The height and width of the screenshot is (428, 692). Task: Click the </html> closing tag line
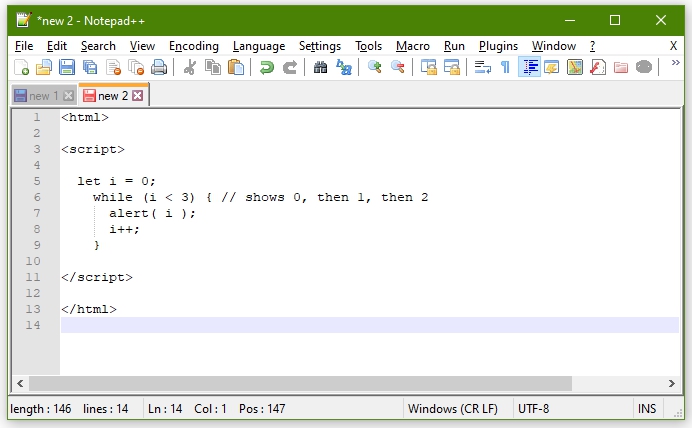pos(89,309)
